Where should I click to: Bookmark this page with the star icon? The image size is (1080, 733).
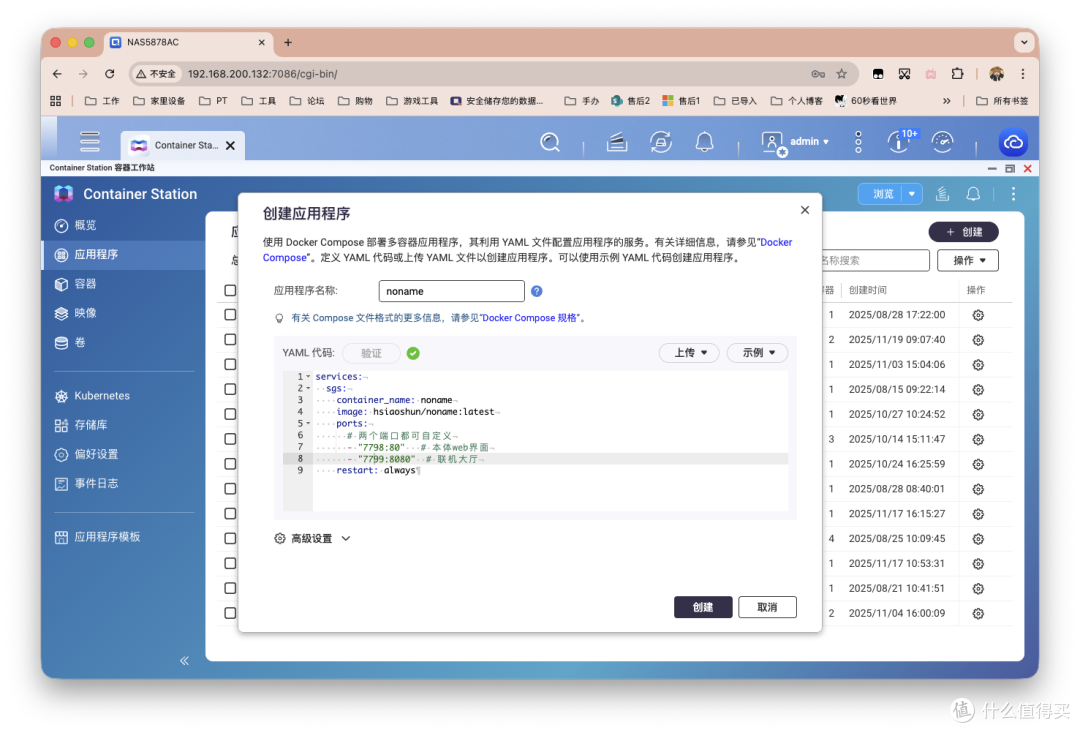(841, 74)
